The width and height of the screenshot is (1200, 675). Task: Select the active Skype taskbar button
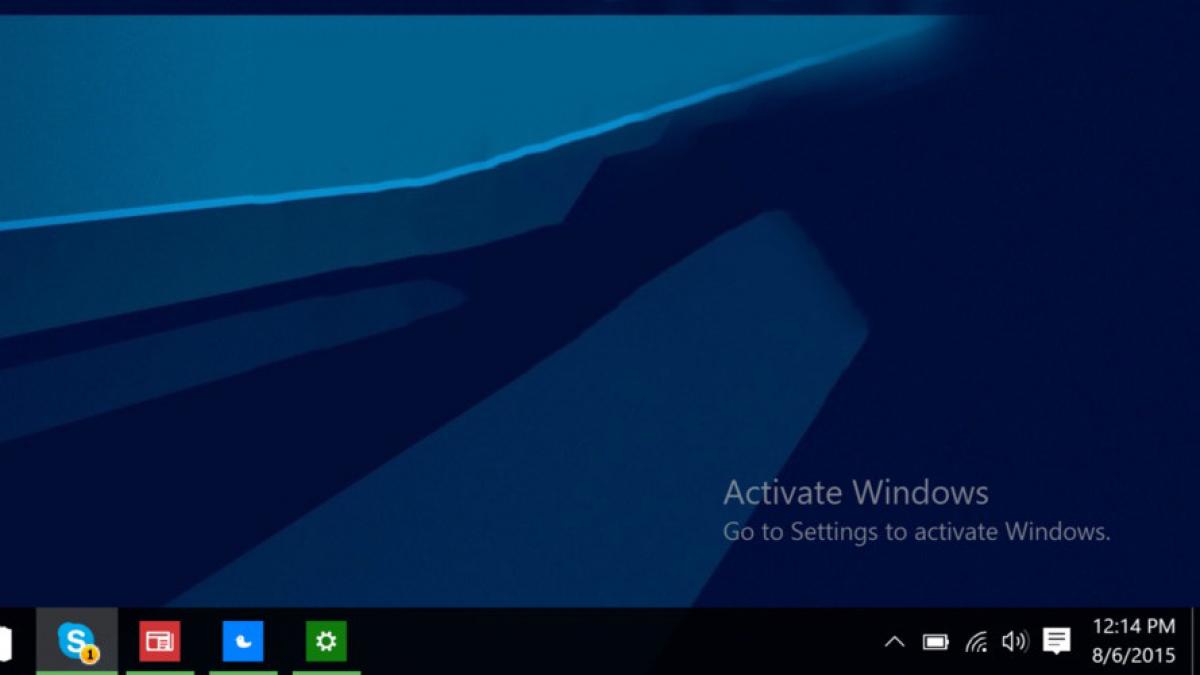[x=78, y=642]
